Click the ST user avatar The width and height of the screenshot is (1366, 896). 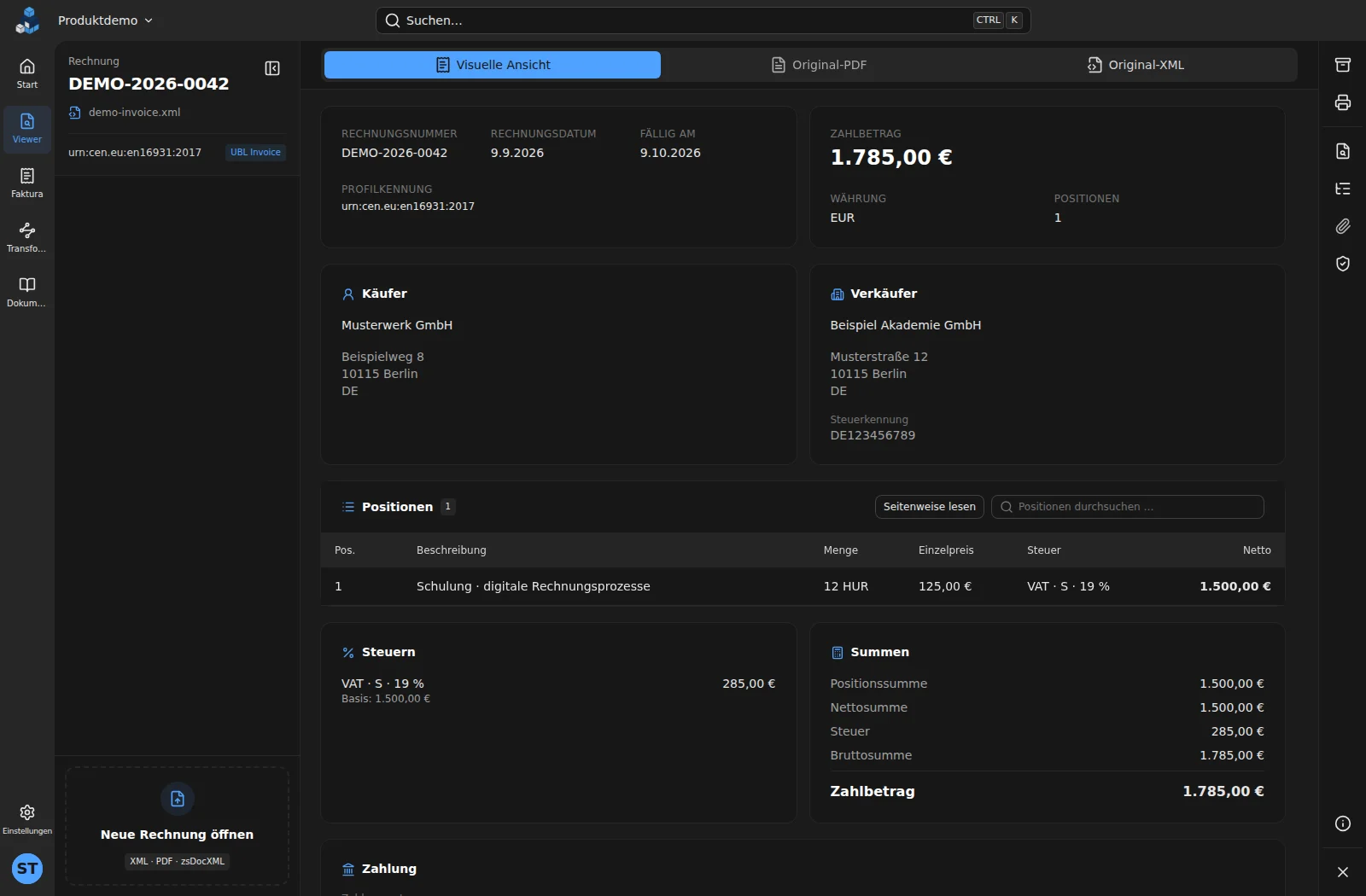point(27,869)
